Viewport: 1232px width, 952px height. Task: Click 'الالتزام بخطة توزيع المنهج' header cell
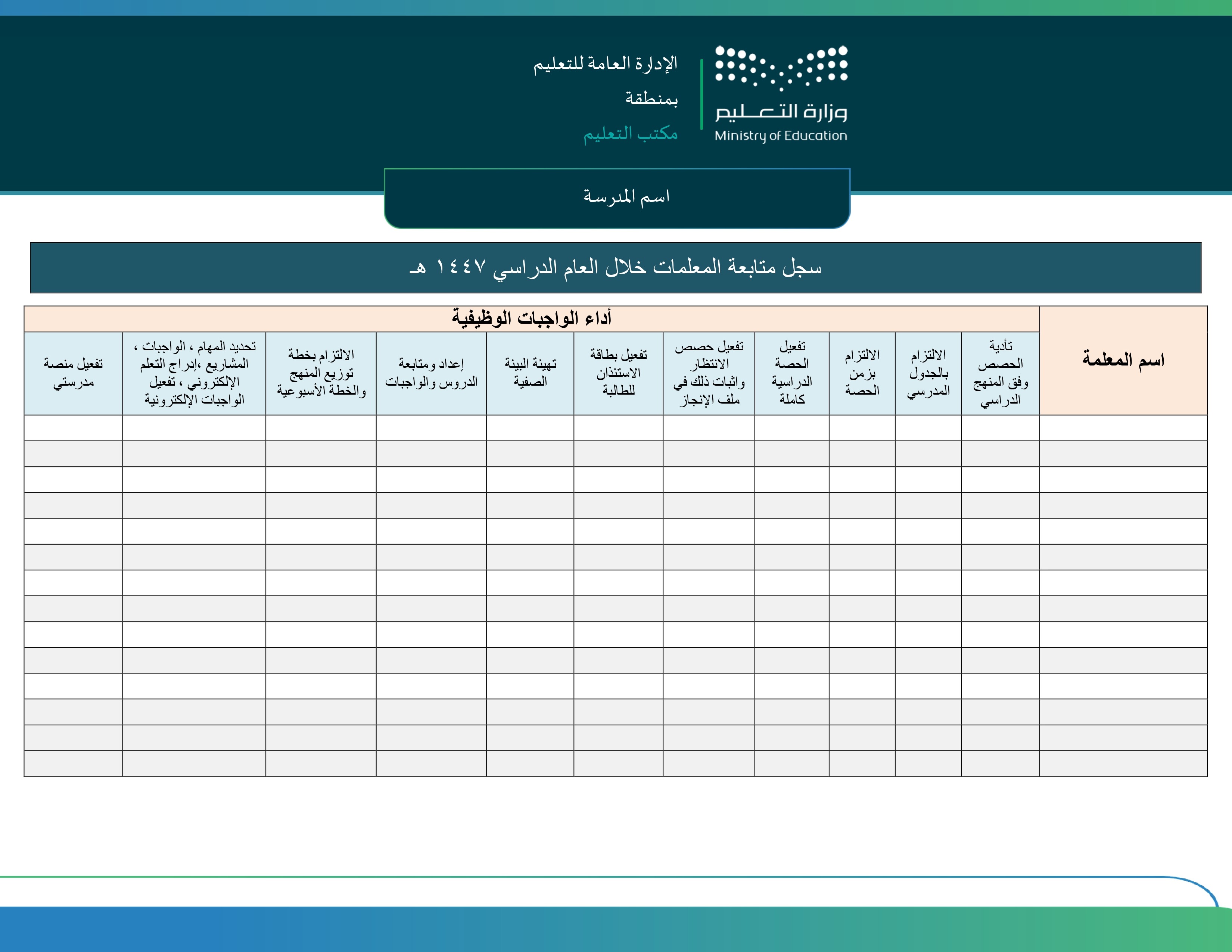coord(320,373)
